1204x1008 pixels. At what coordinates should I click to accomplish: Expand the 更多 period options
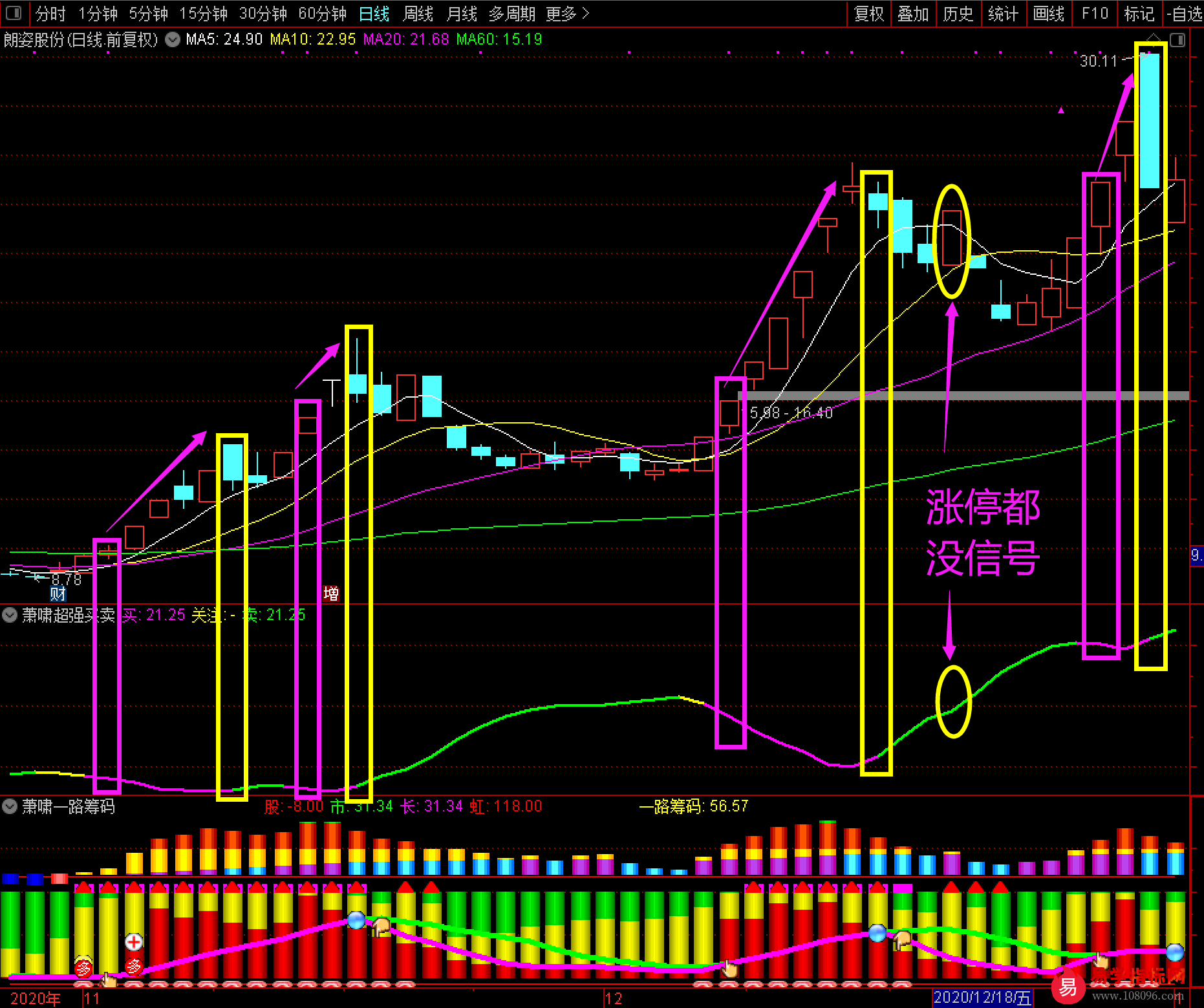pos(567,14)
